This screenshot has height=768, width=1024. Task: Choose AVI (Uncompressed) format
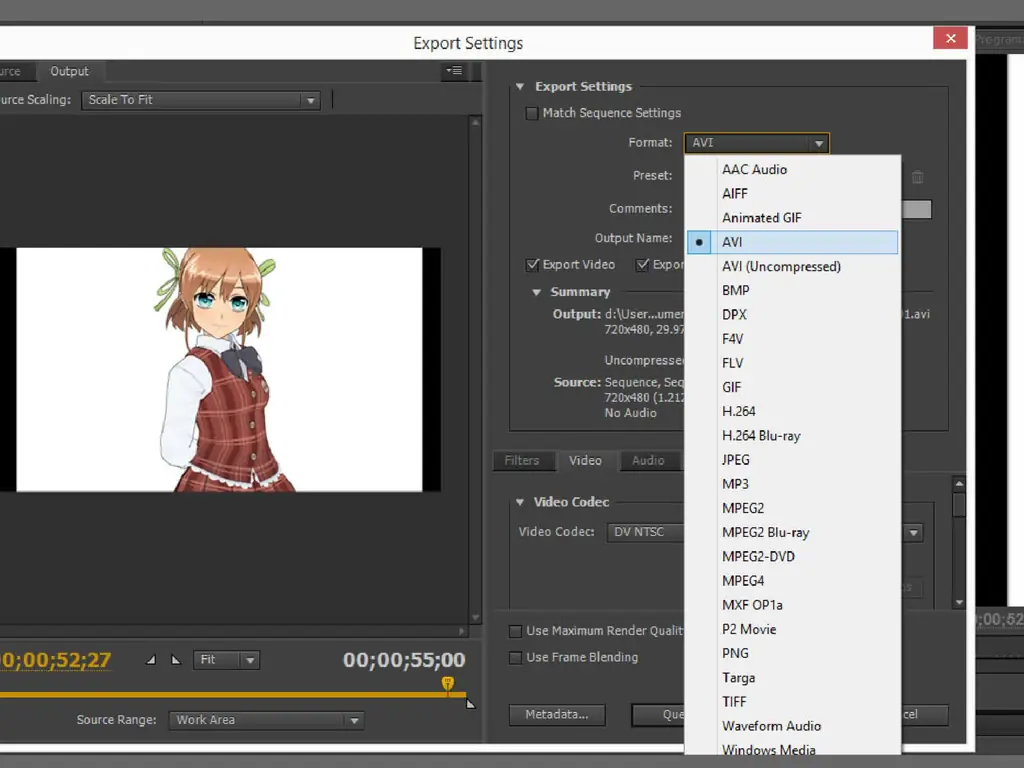click(x=793, y=266)
